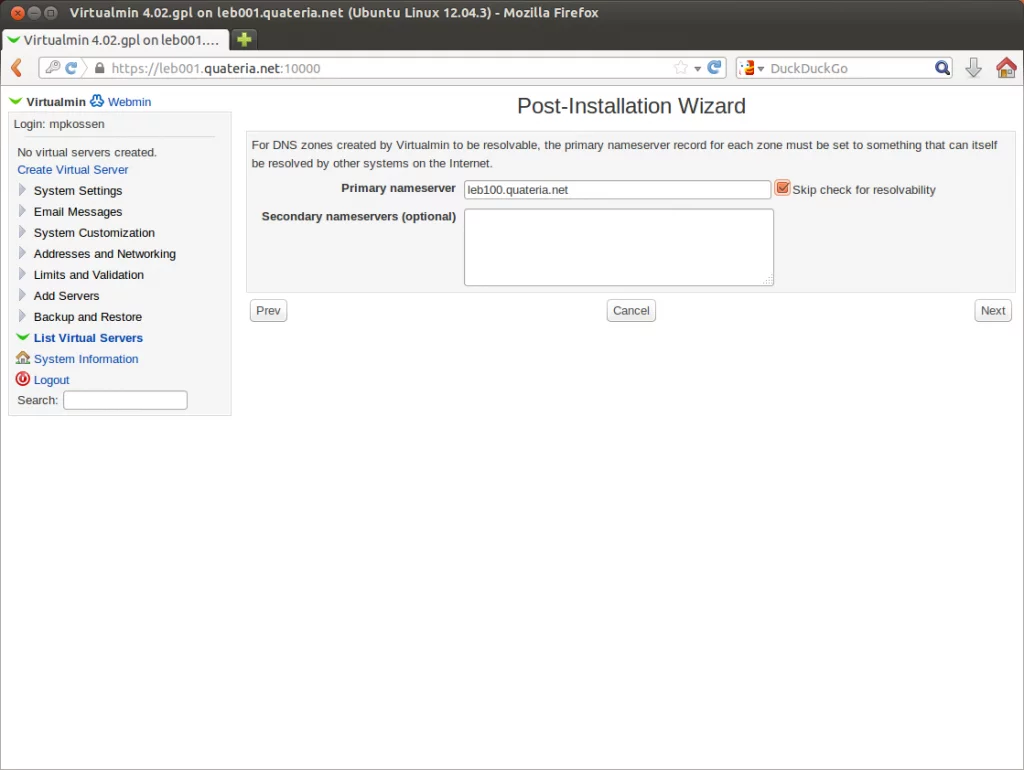Click the Logout link
The width and height of the screenshot is (1024, 770).
point(52,380)
